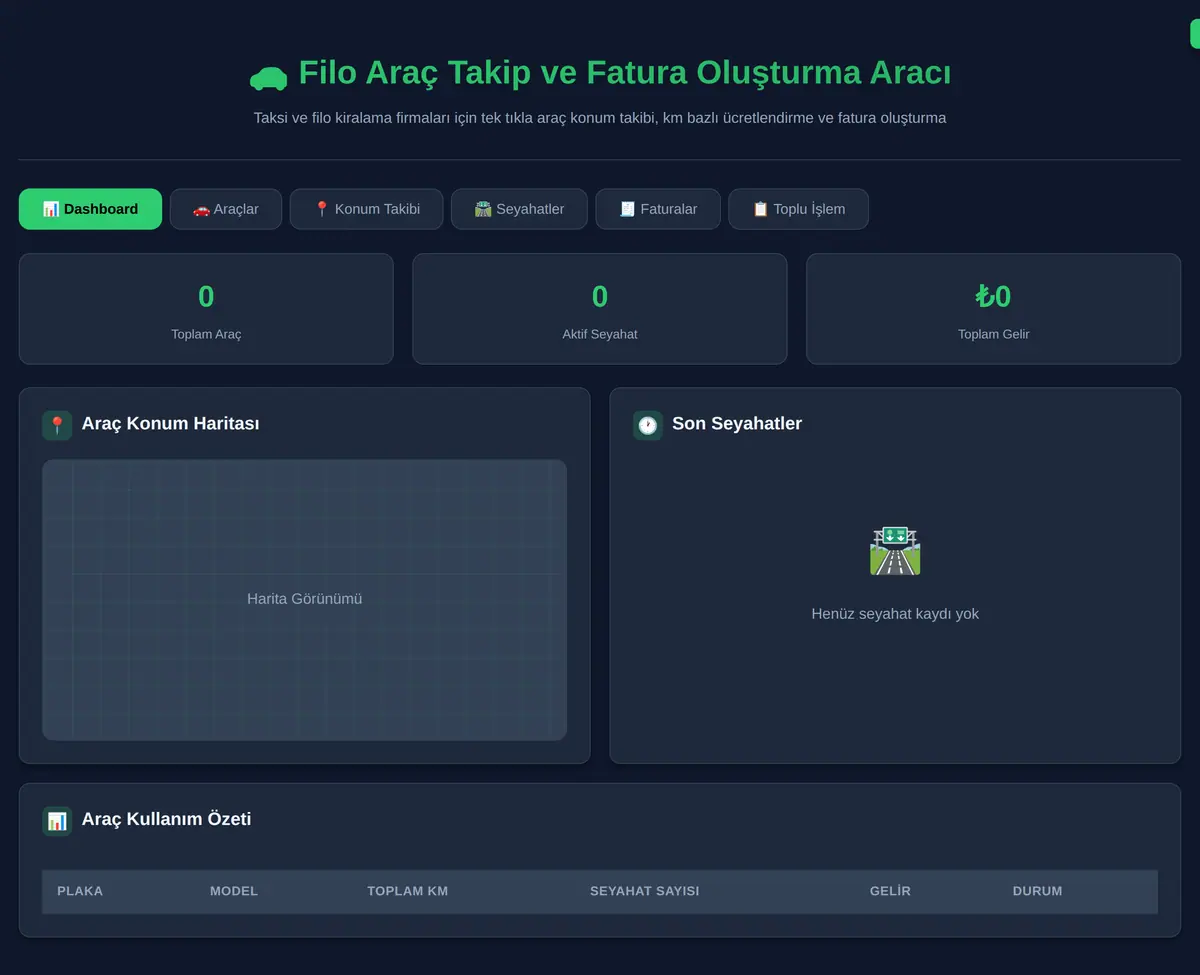This screenshot has height=975, width=1200.
Task: Click the SEYAHAT SAYISI column header
Action: click(645, 891)
